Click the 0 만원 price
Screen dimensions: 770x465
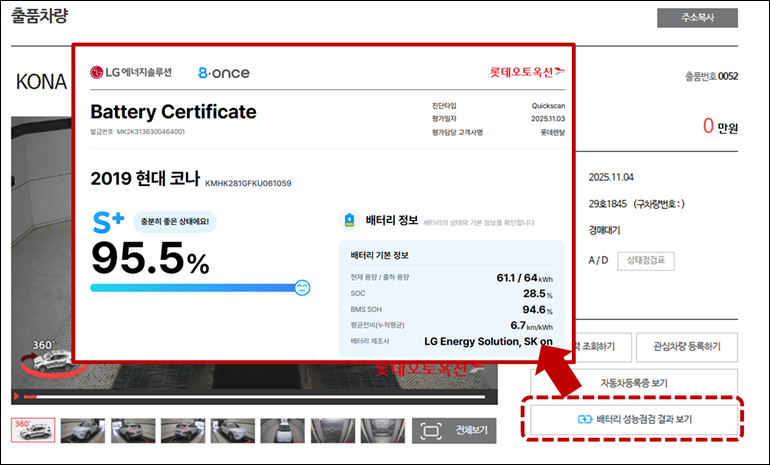tap(720, 127)
